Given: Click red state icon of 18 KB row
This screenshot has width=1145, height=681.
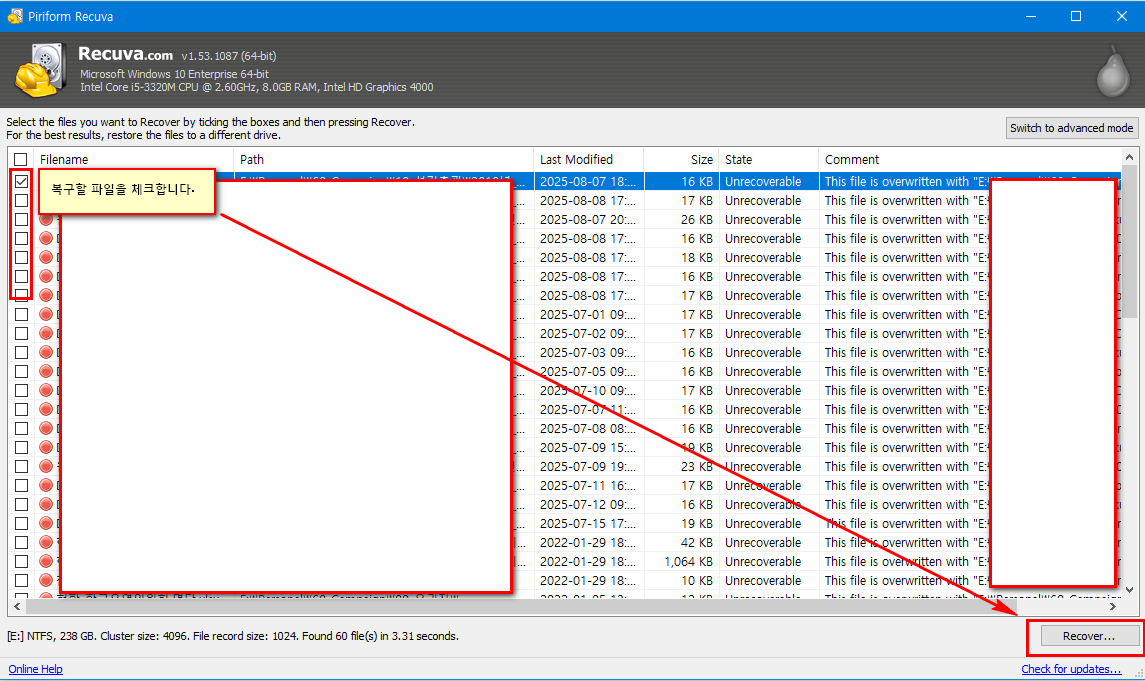Looking at the screenshot, I should [47, 258].
